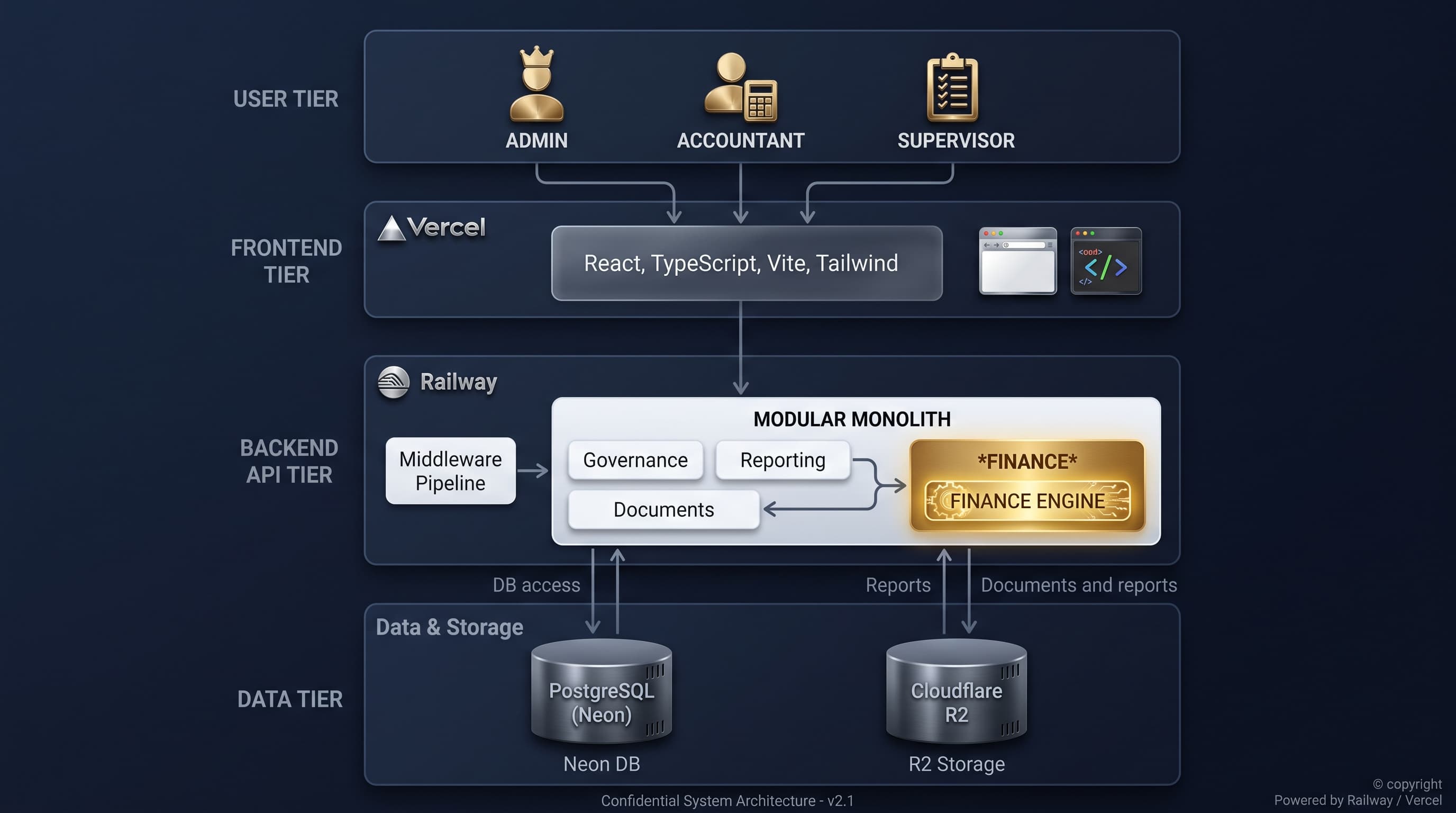
Task: Open the code editor window icon
Action: (1106, 260)
